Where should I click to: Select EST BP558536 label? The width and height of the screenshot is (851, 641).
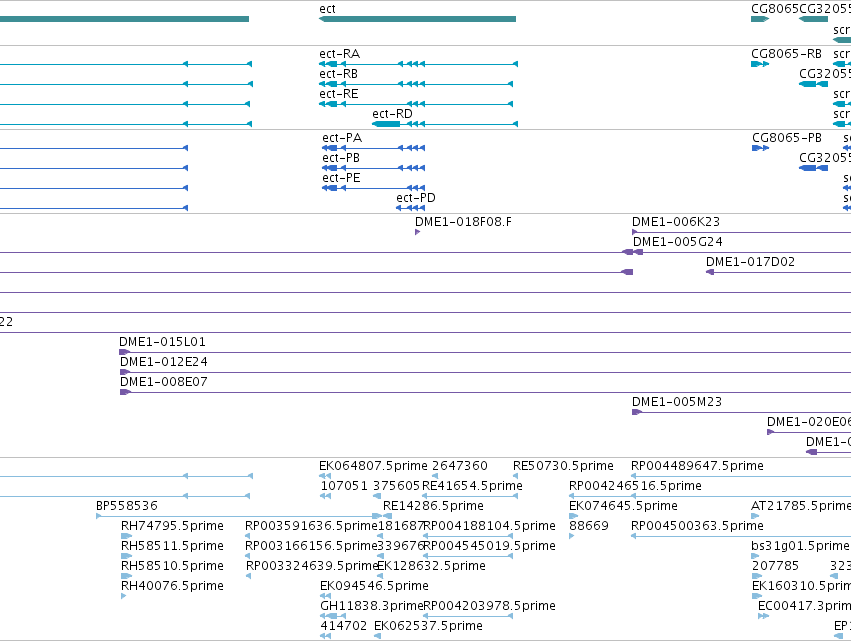click(127, 506)
